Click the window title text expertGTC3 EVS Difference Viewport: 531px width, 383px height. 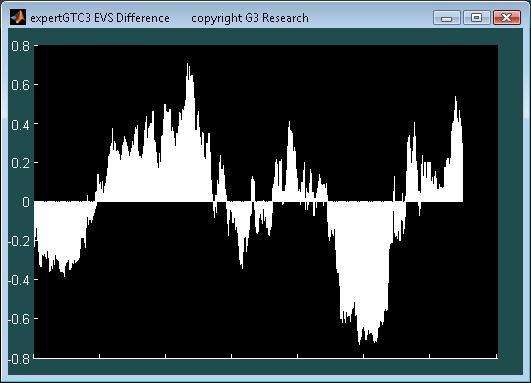[100, 18]
